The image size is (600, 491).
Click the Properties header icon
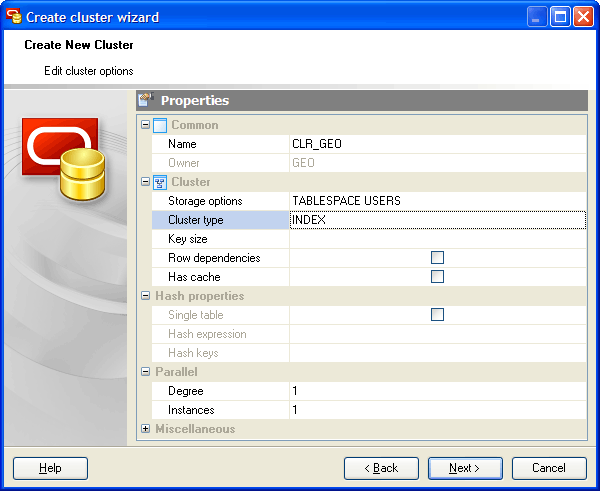coord(146,100)
